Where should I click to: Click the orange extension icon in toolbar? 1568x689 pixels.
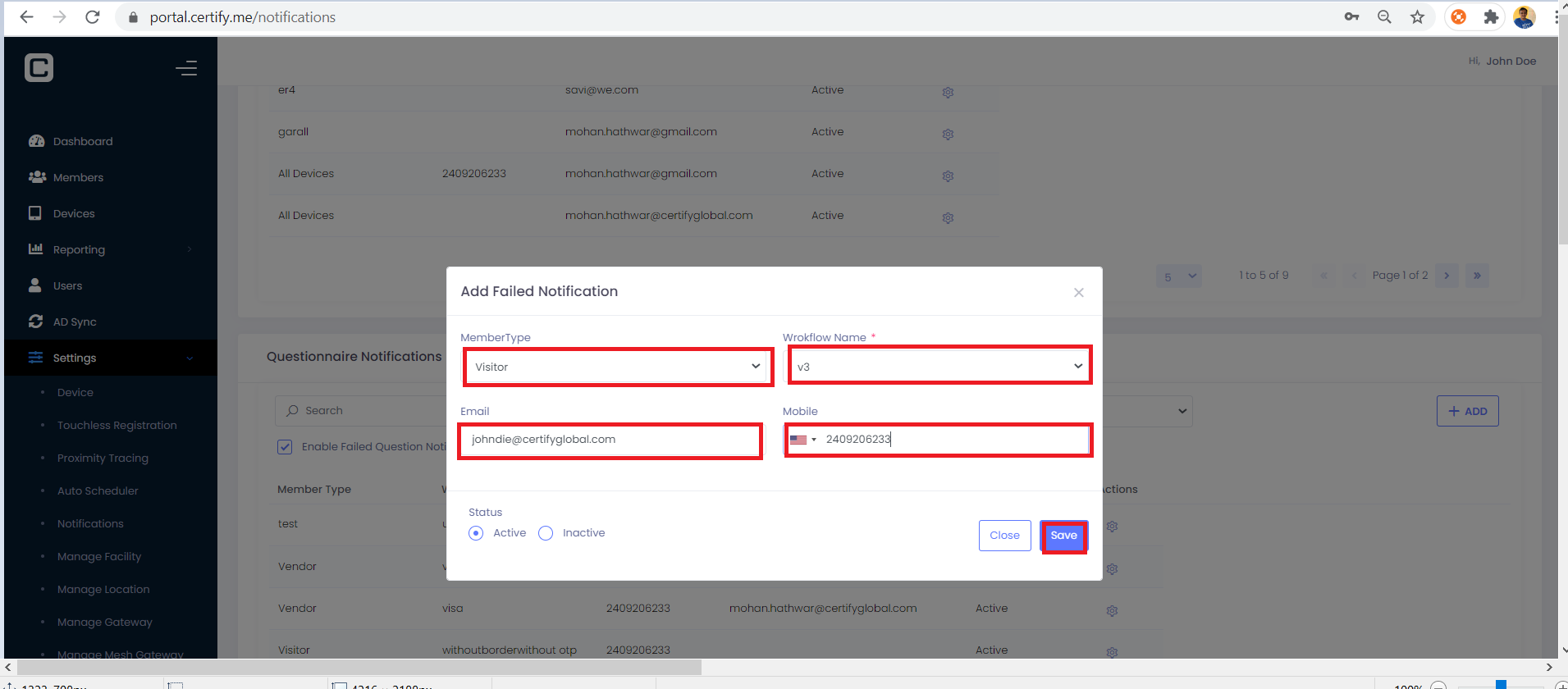point(1459,17)
